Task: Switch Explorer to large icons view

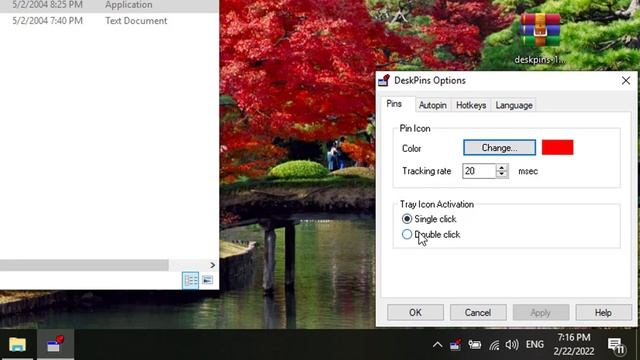Action: [207, 280]
